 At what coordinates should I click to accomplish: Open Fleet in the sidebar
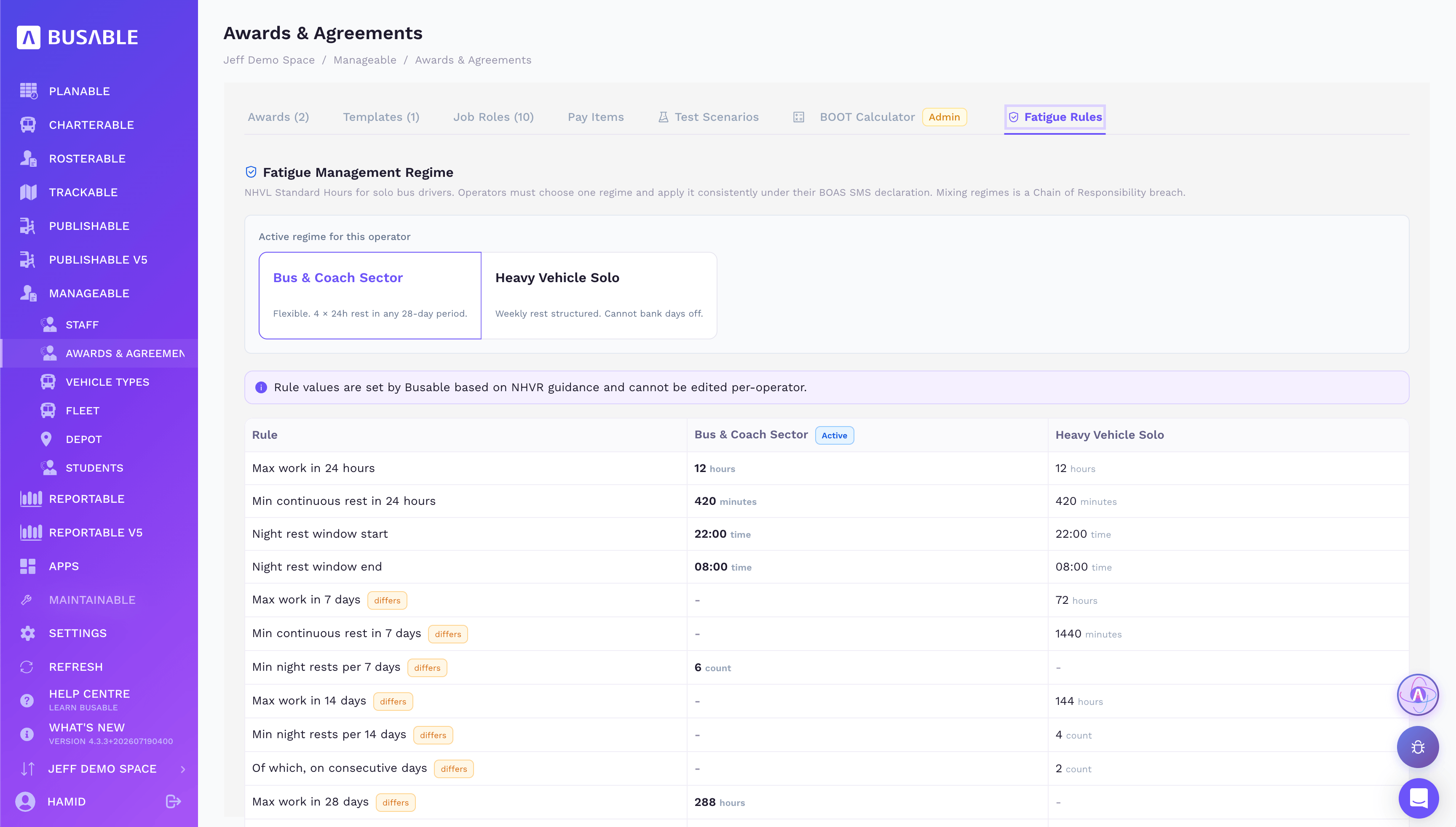click(x=83, y=411)
